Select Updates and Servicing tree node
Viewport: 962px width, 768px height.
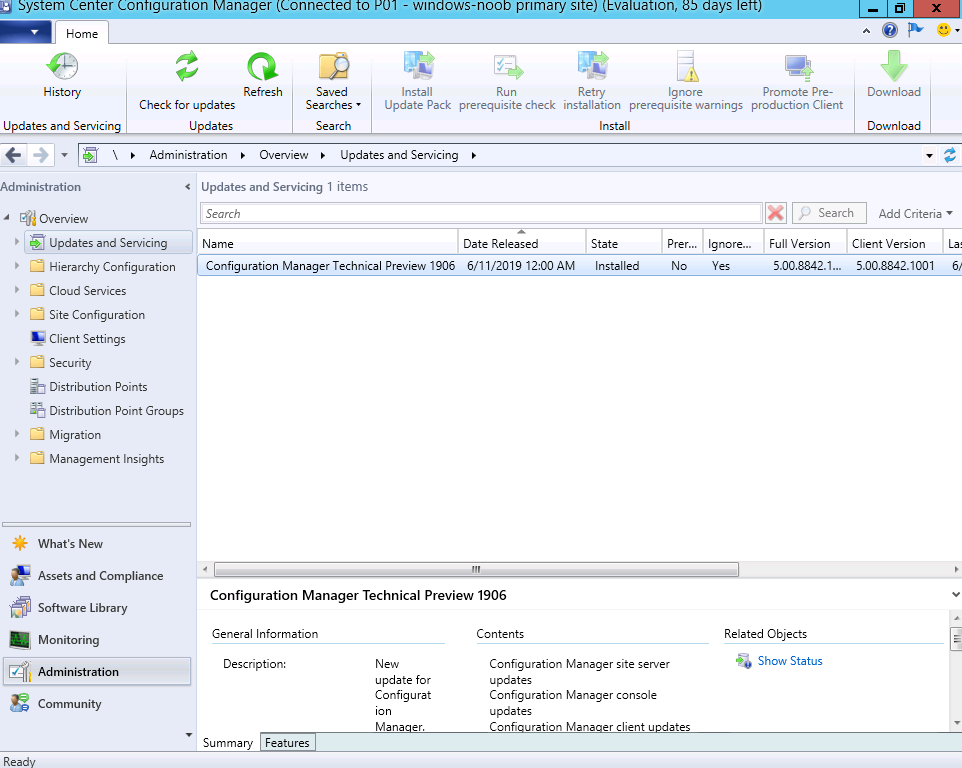pyautogui.click(x=108, y=242)
